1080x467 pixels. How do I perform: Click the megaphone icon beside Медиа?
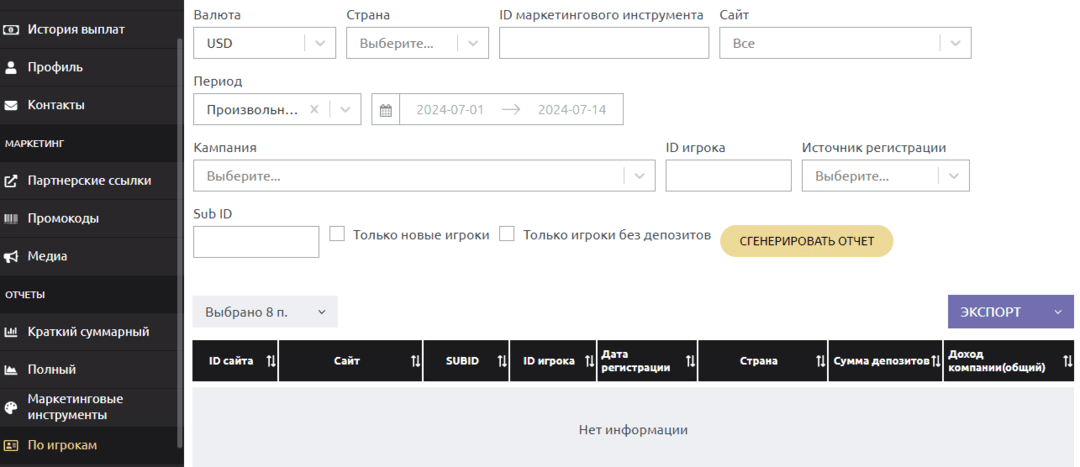pyautogui.click(x=11, y=256)
